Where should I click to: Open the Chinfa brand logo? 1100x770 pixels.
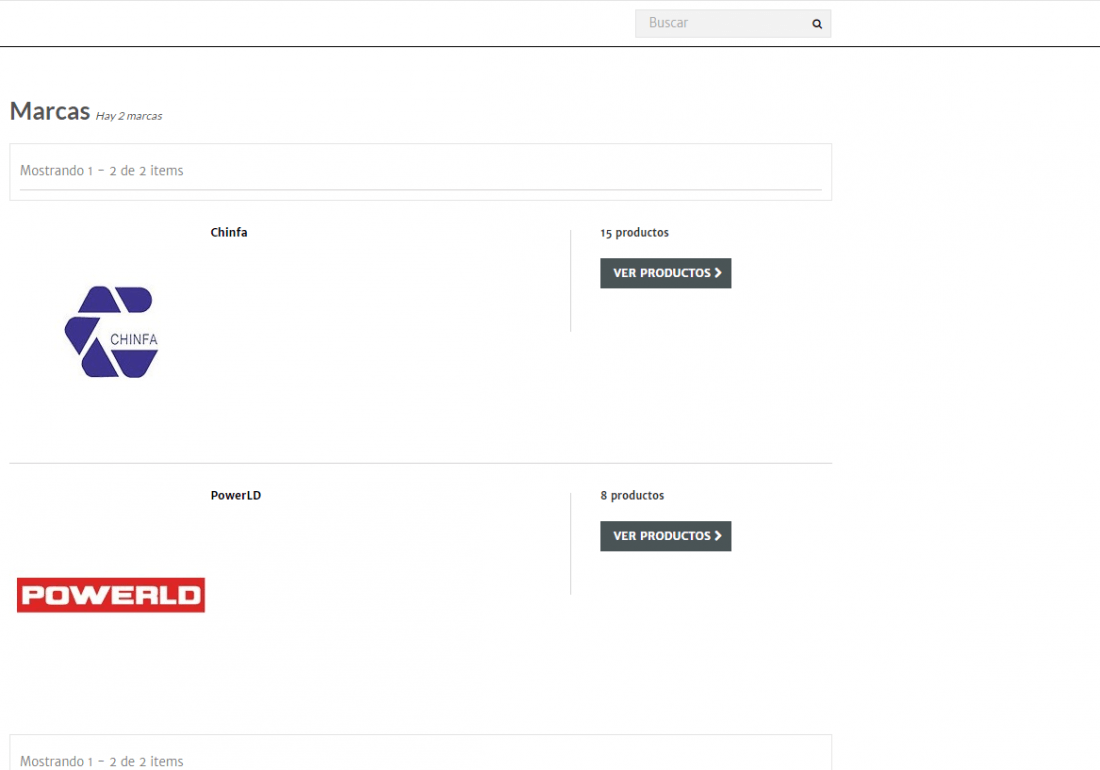112,332
